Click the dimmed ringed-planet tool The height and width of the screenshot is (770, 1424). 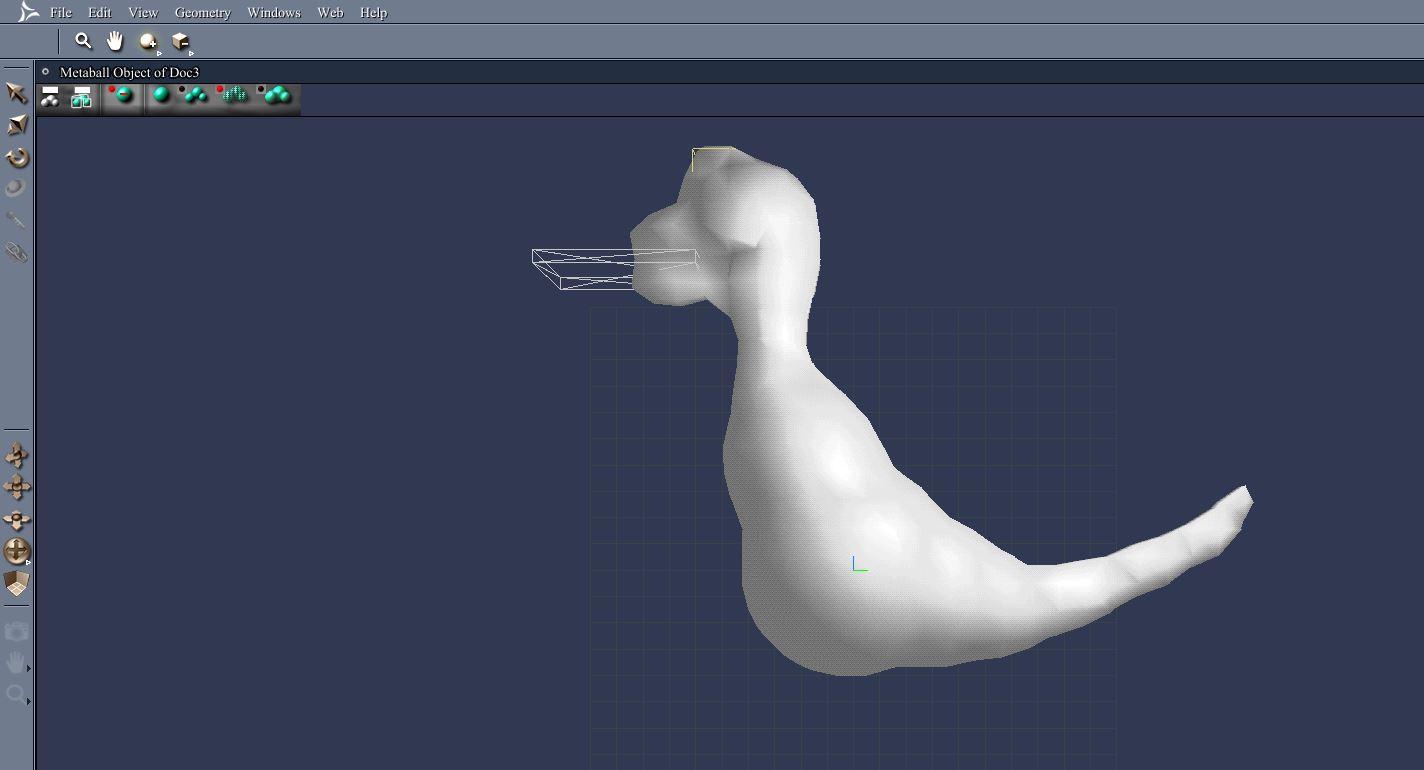(x=16, y=188)
